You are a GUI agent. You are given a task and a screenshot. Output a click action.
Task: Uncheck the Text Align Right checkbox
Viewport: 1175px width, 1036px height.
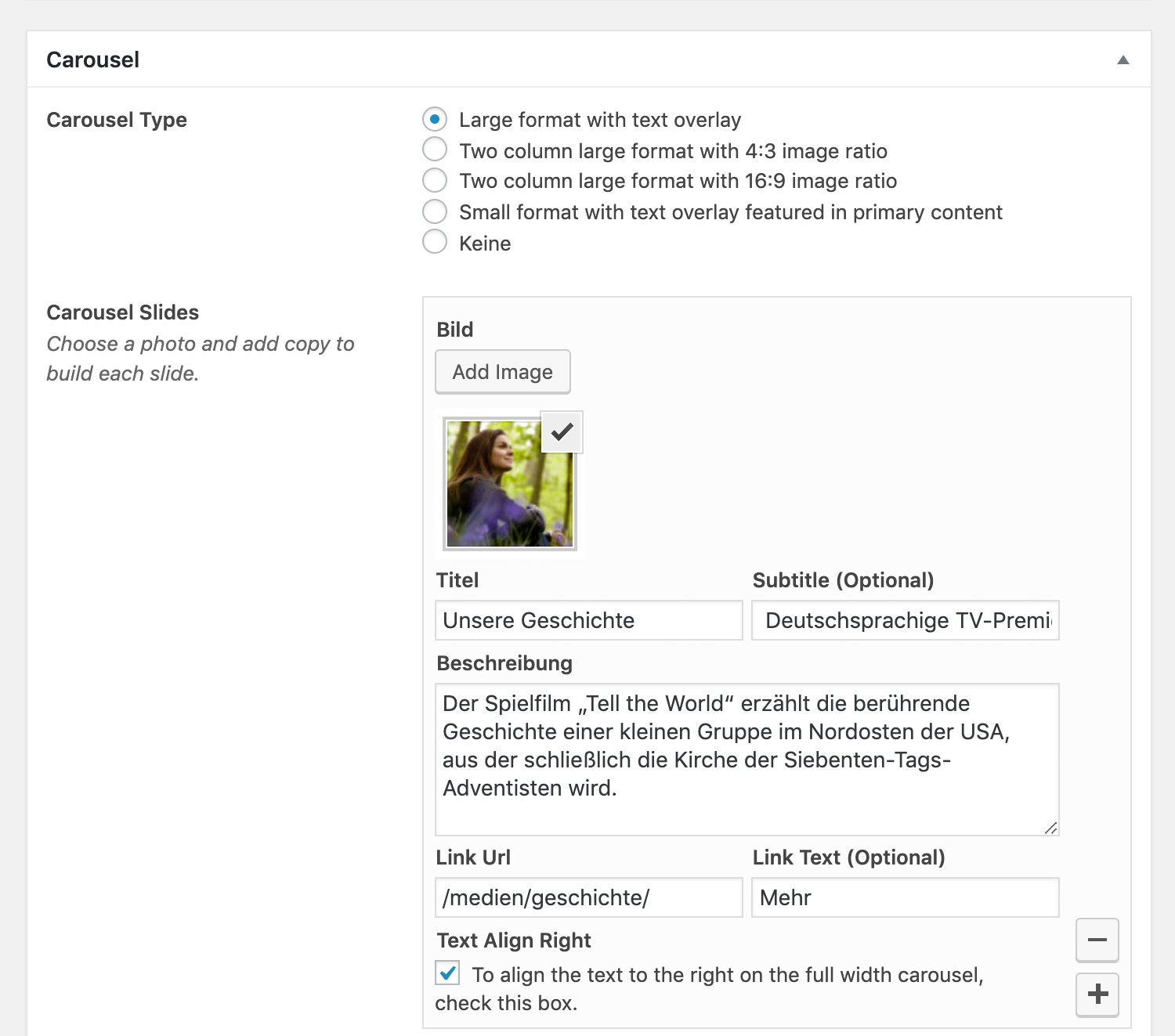(x=448, y=973)
